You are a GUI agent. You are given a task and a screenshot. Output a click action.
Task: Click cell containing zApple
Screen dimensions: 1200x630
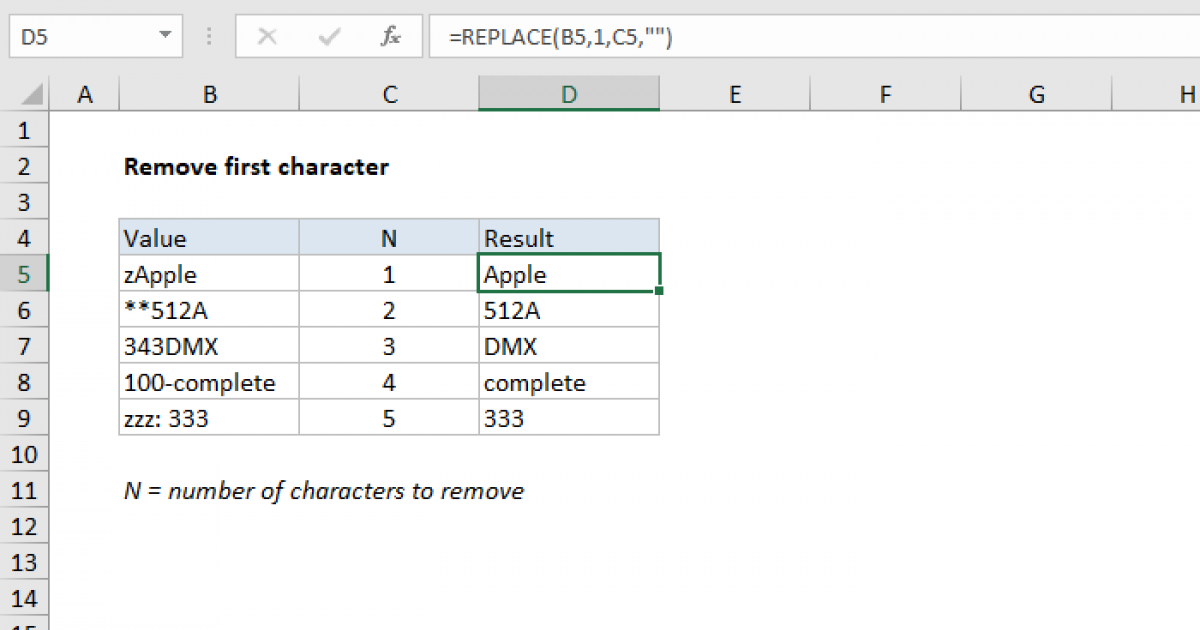(x=209, y=274)
